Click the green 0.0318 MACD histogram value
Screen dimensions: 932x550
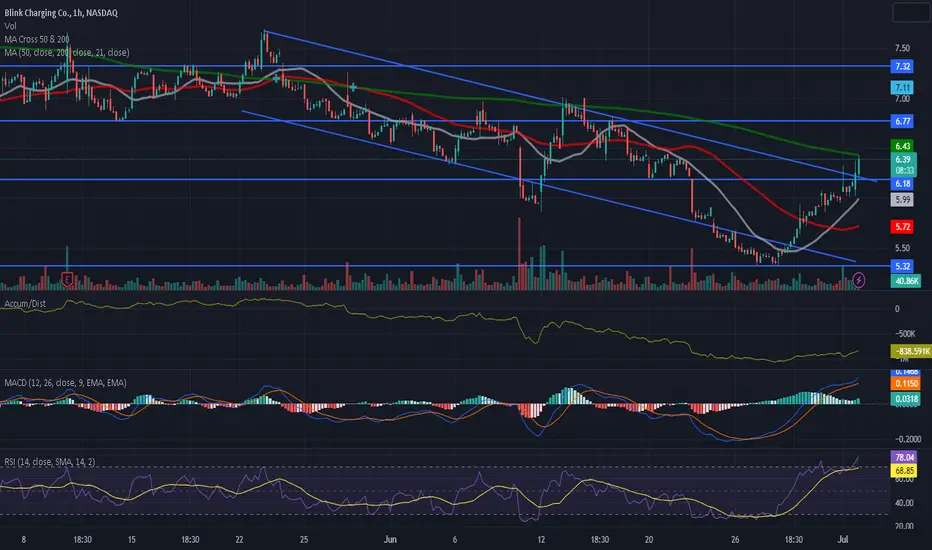click(905, 399)
